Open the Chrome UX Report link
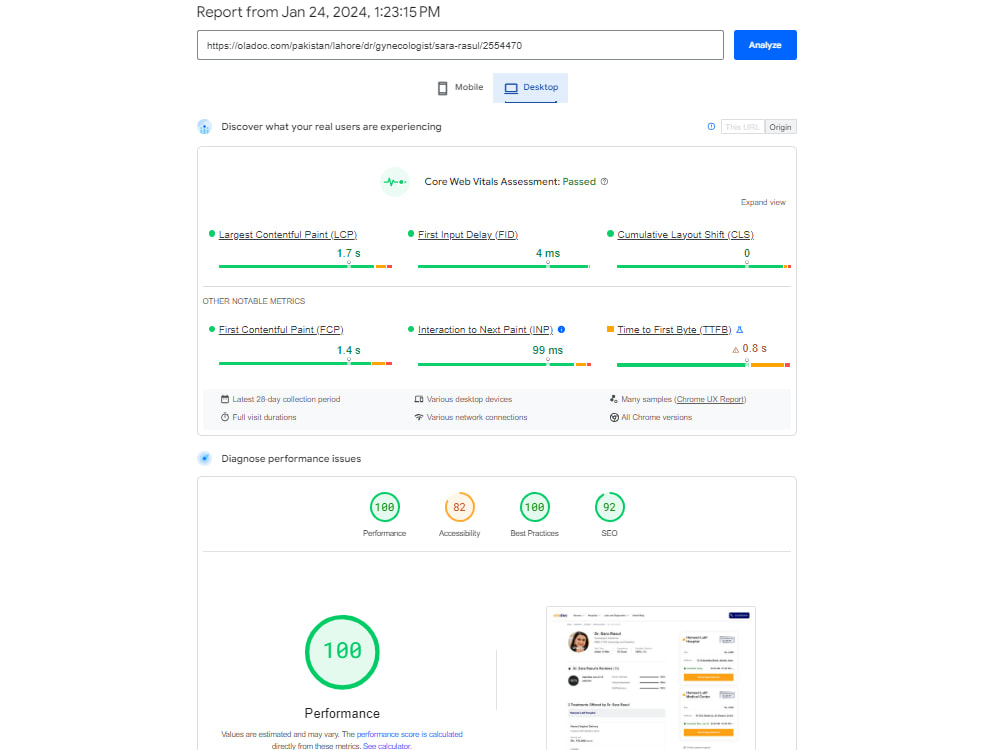The width and height of the screenshot is (1000, 750). (x=710, y=399)
